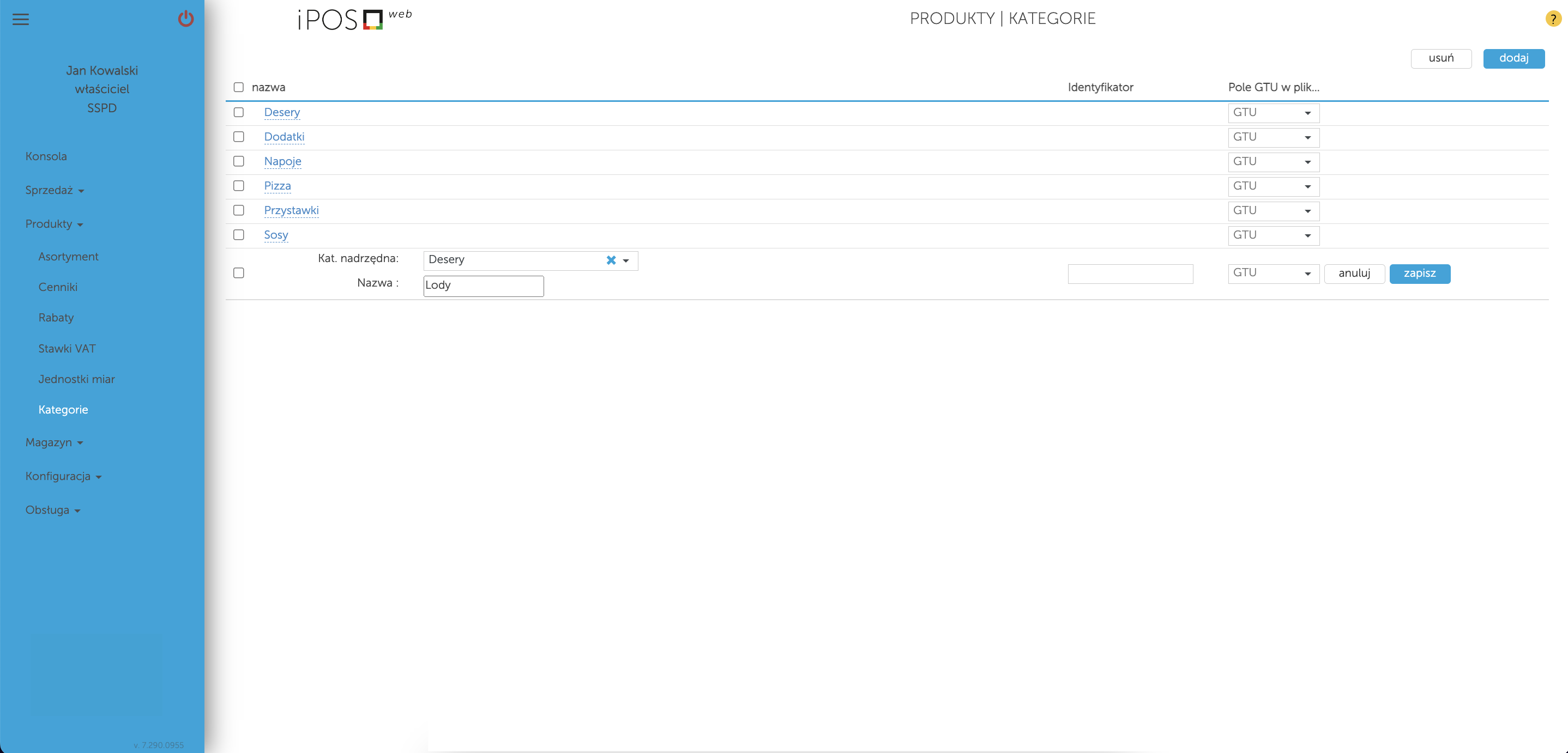Open the Stawki VAT menu item
Viewport: 1568px width, 753px height.
67,349
